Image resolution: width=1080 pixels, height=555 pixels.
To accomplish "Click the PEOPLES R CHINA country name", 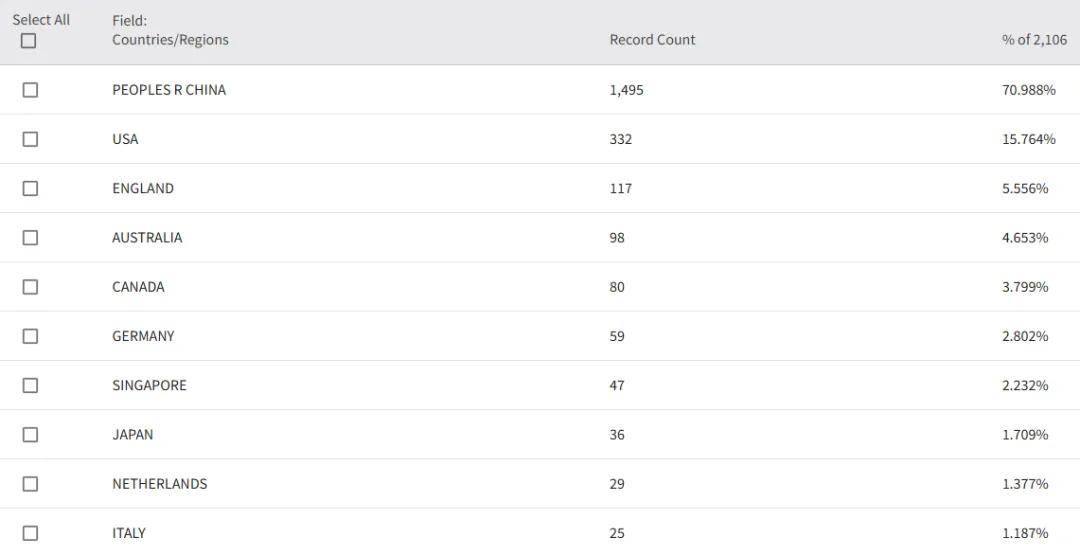I will (169, 90).
